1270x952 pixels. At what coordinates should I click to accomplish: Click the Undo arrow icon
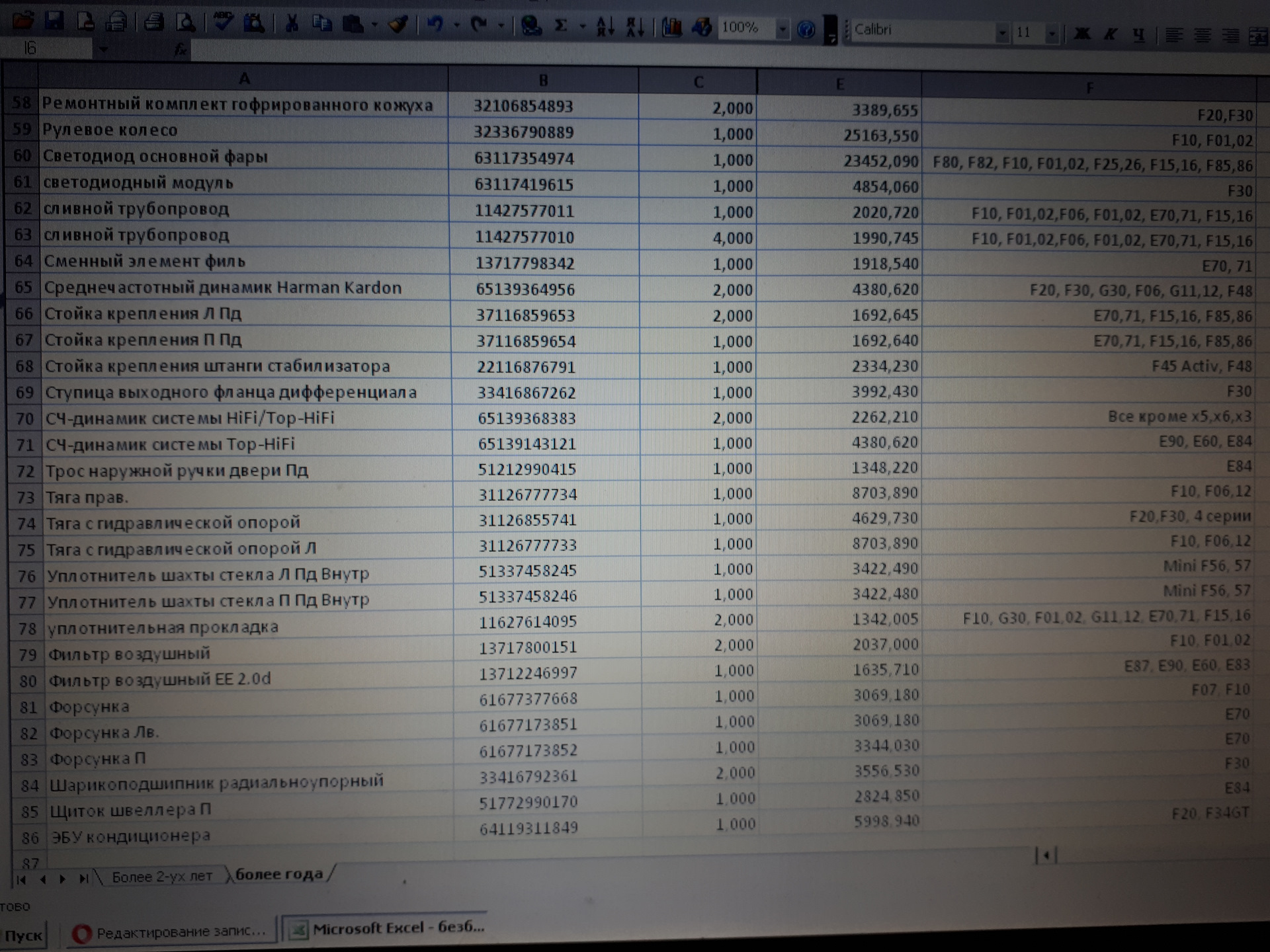pyautogui.click(x=435, y=25)
